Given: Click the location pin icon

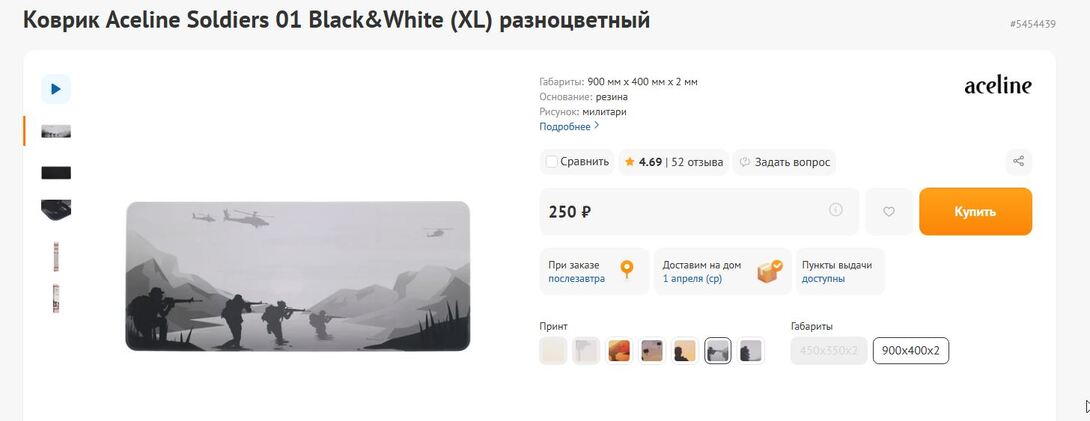Looking at the screenshot, I should pyautogui.click(x=627, y=270).
